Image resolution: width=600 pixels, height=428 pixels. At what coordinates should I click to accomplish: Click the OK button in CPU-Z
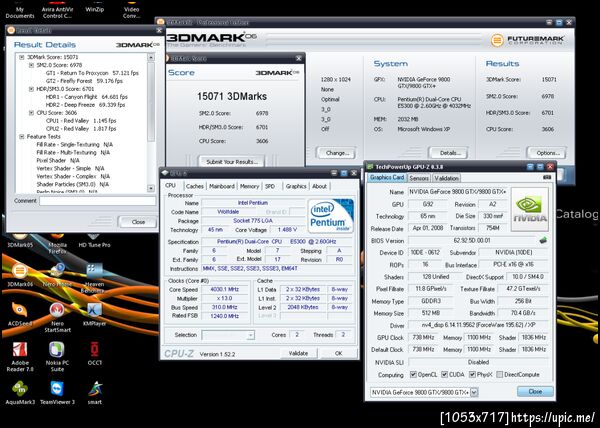(338, 353)
